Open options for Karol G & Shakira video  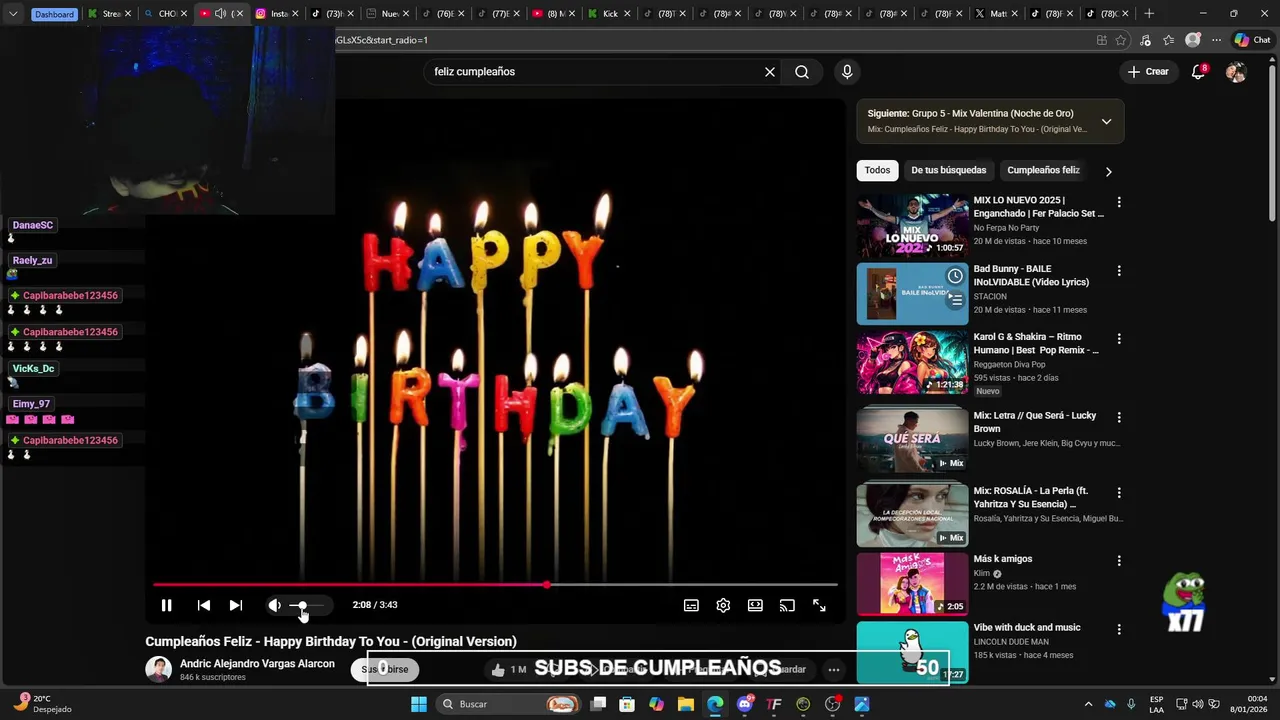[1119, 339]
